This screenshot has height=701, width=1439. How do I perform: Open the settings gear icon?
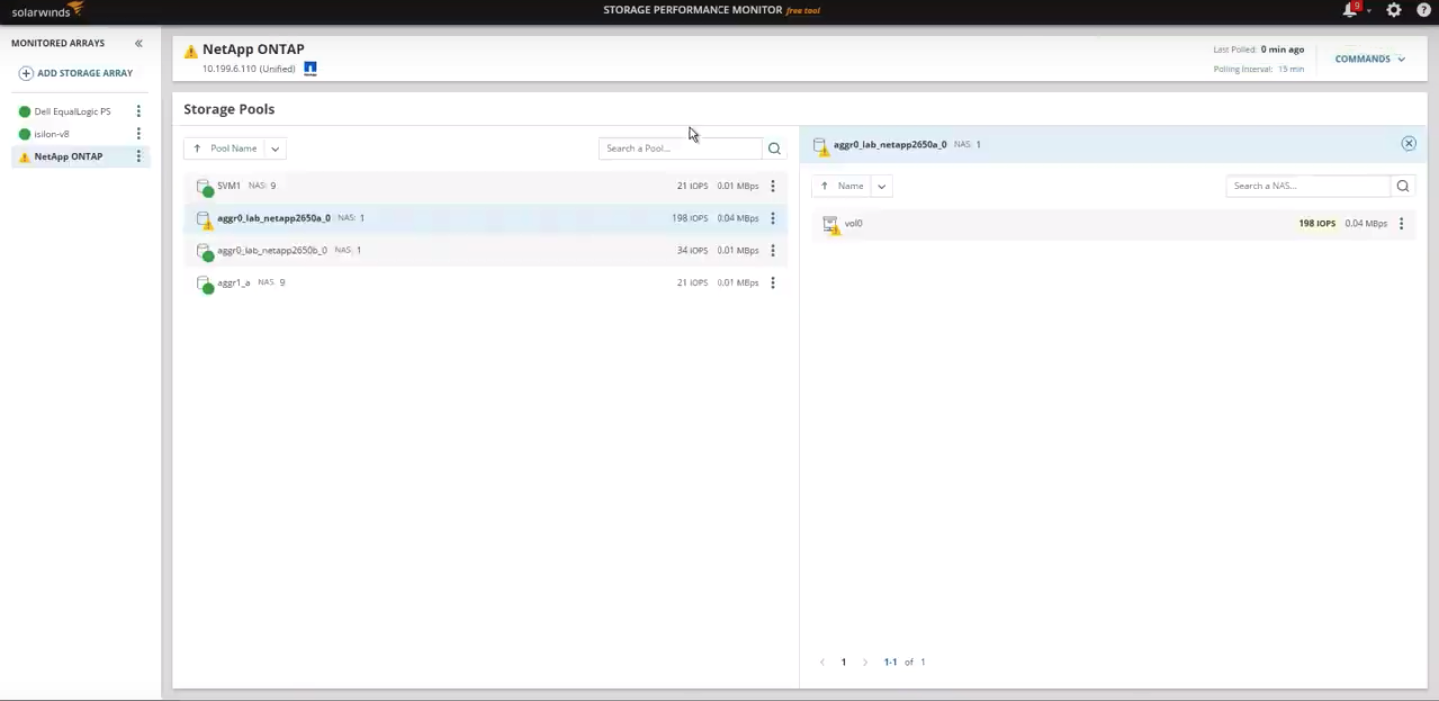click(x=1393, y=11)
